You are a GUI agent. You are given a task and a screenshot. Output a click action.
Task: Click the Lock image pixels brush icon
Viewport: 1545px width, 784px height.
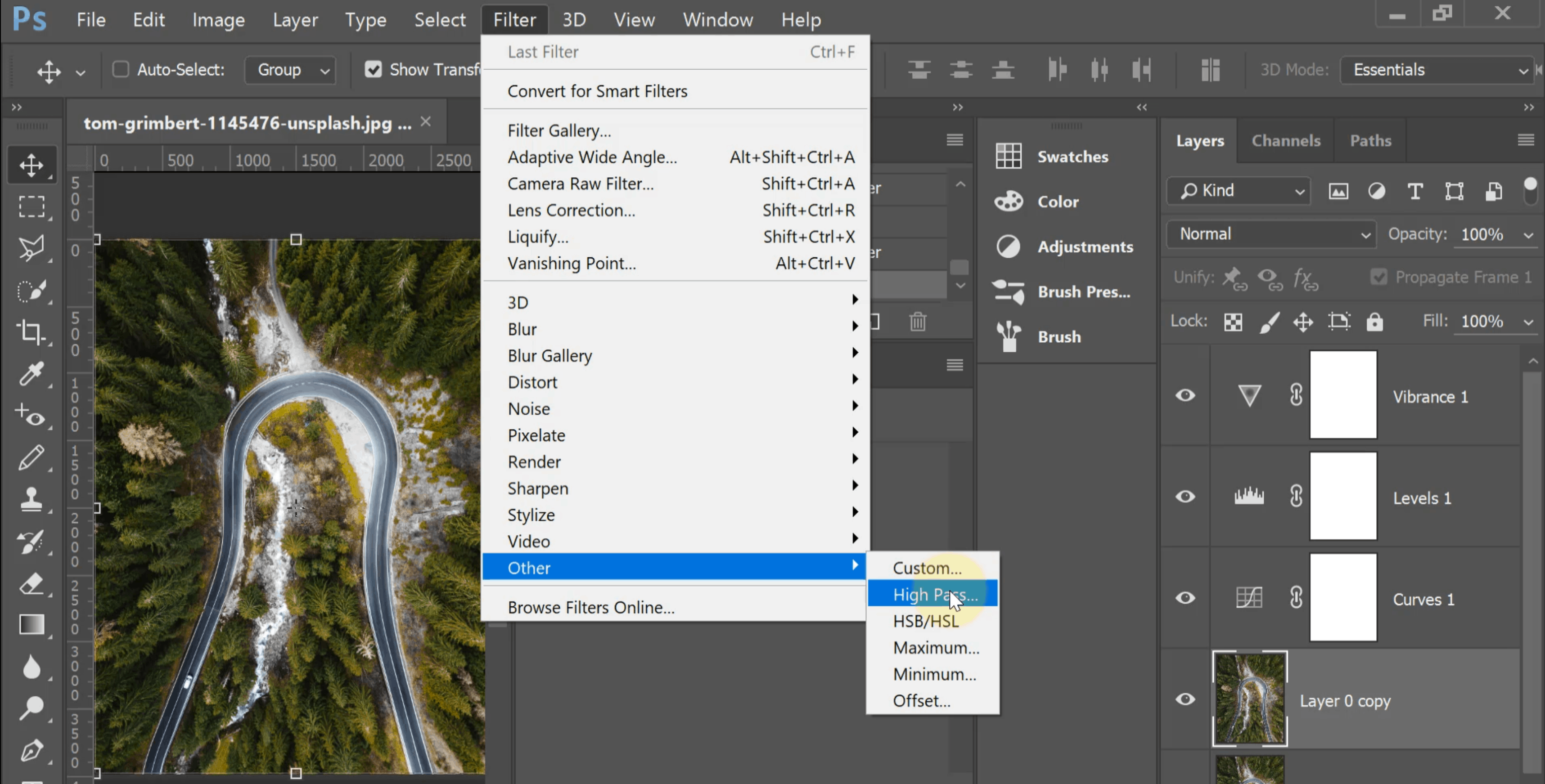(1269, 322)
